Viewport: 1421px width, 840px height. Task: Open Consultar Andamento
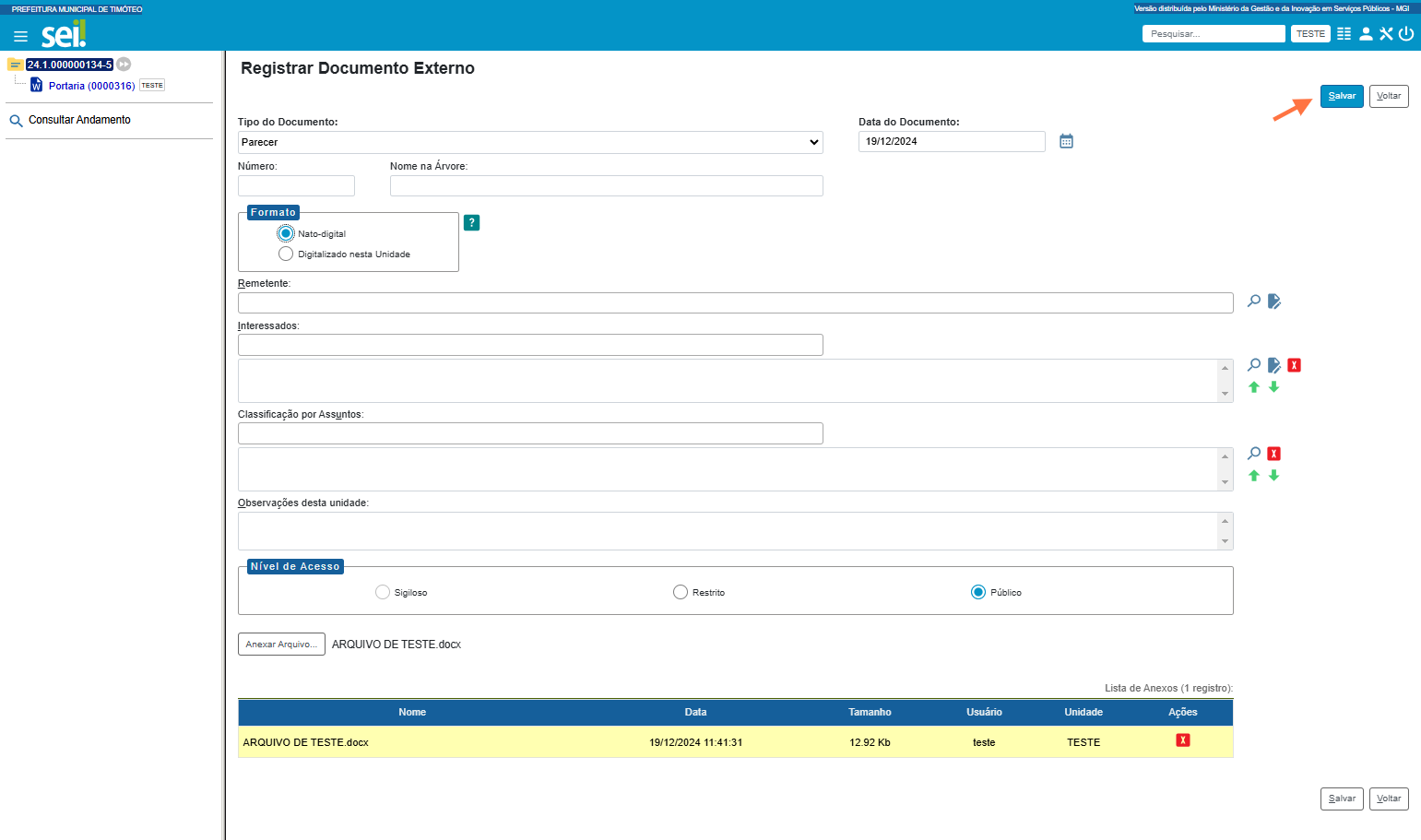[79, 120]
